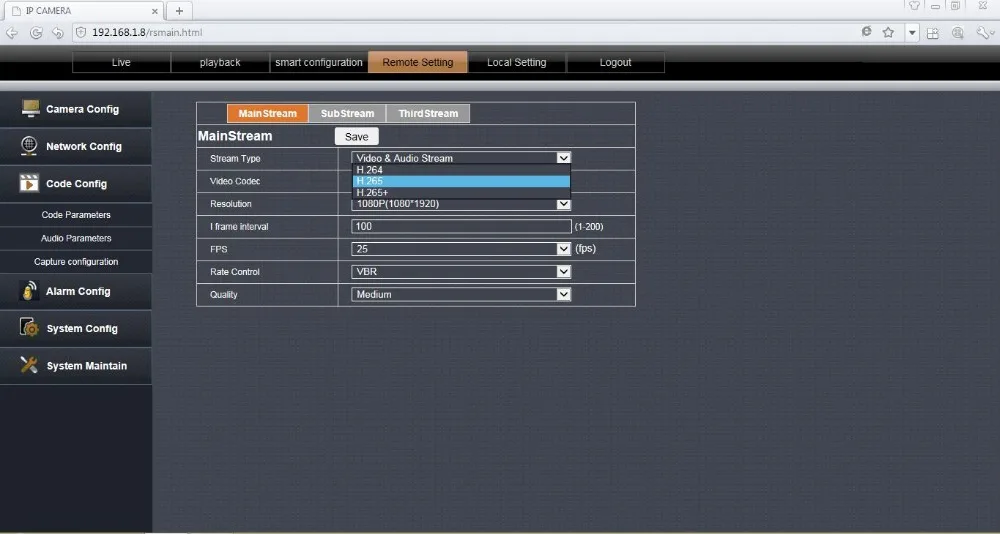
Task: Click the (fps) unit label
Action: tap(585, 248)
